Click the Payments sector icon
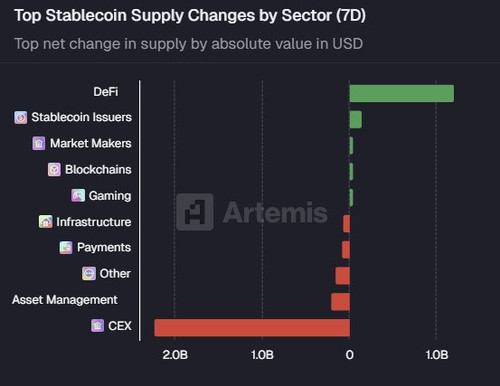 pos(66,248)
